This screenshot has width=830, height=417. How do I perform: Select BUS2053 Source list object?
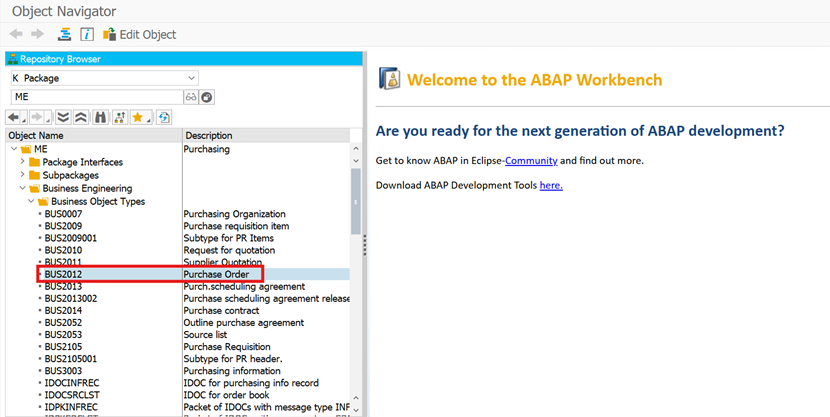63,334
